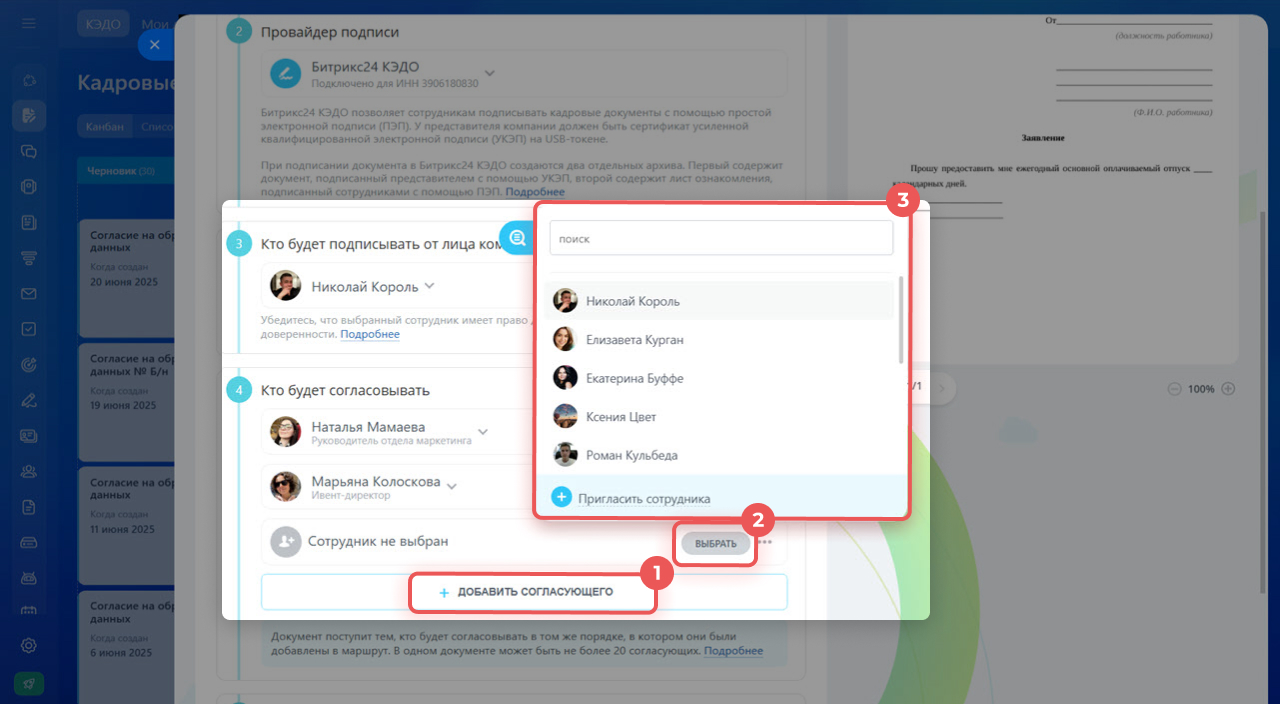Select Ксения Цвет in the employee list
The width and height of the screenshot is (1280, 704).
[721, 416]
